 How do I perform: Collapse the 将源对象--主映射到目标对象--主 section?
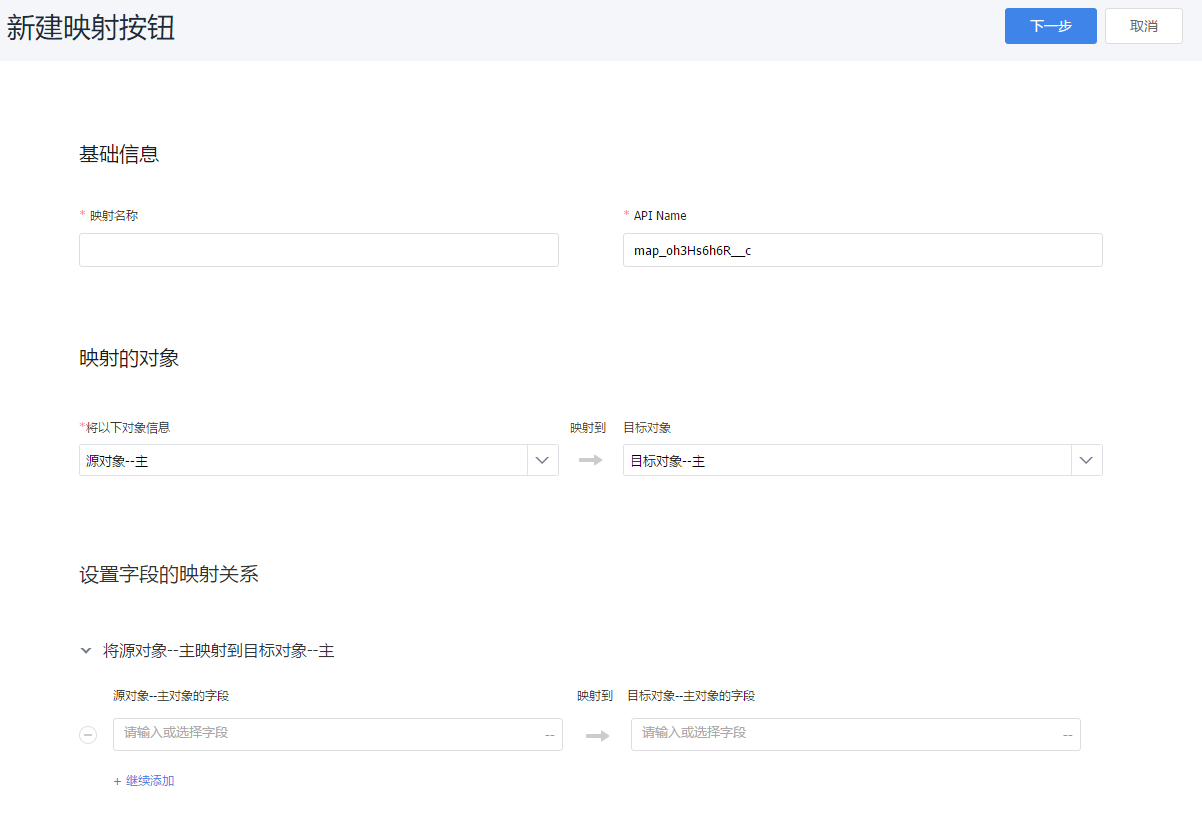click(86, 650)
